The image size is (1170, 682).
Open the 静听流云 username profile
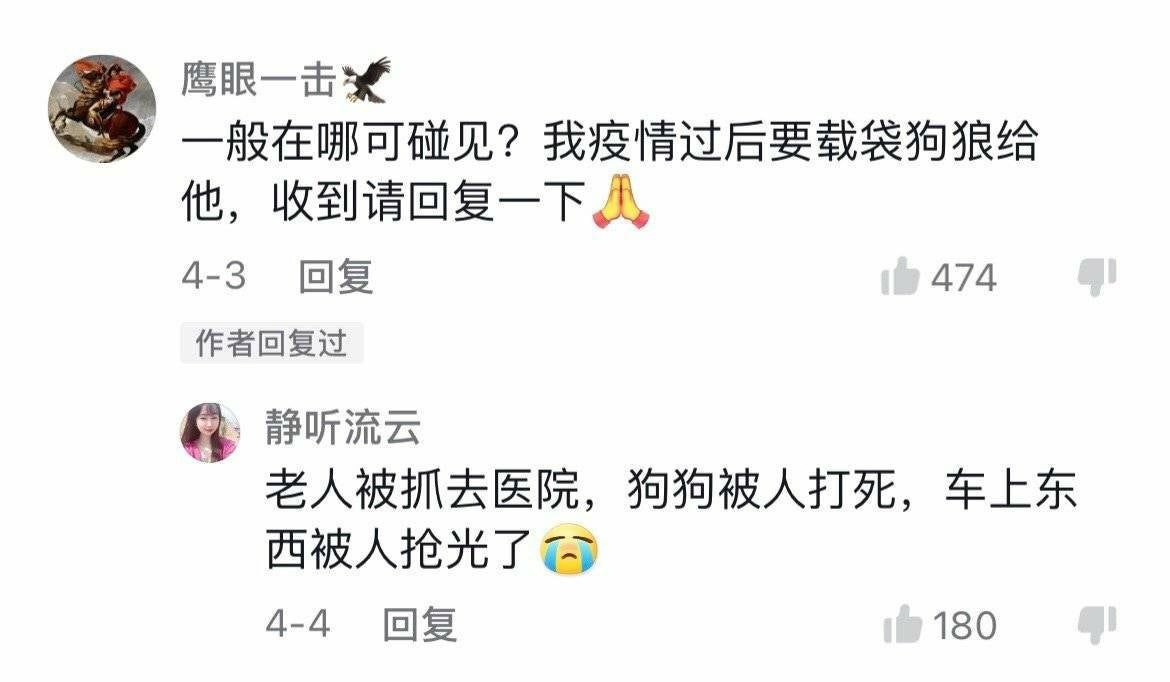click(343, 428)
